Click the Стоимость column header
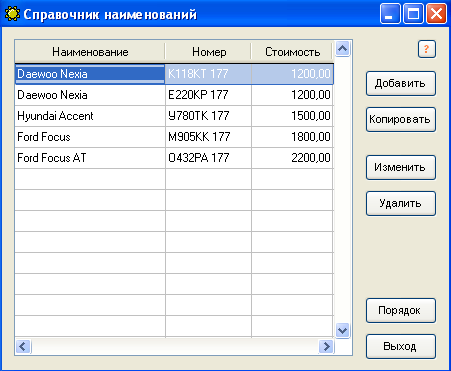The height and width of the screenshot is (371, 451). point(292,52)
